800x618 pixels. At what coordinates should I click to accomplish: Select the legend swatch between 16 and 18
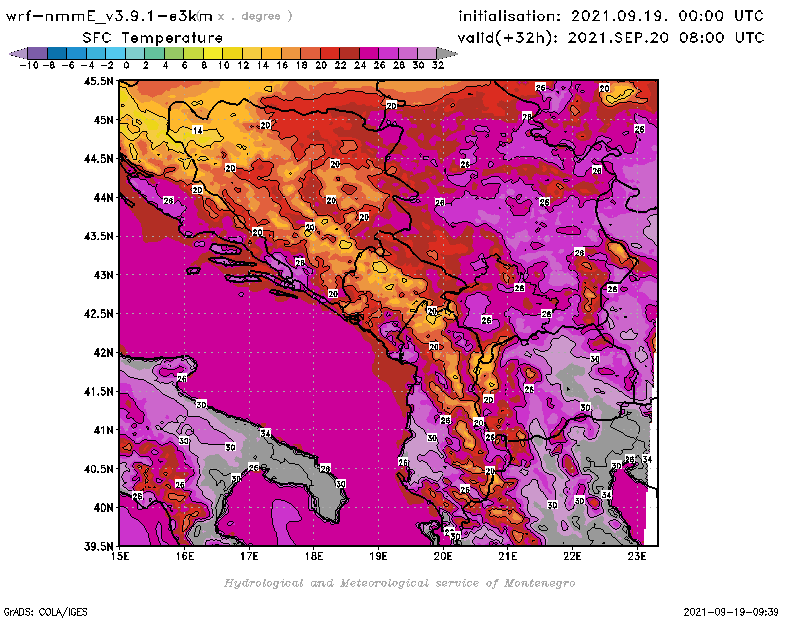(x=291, y=53)
